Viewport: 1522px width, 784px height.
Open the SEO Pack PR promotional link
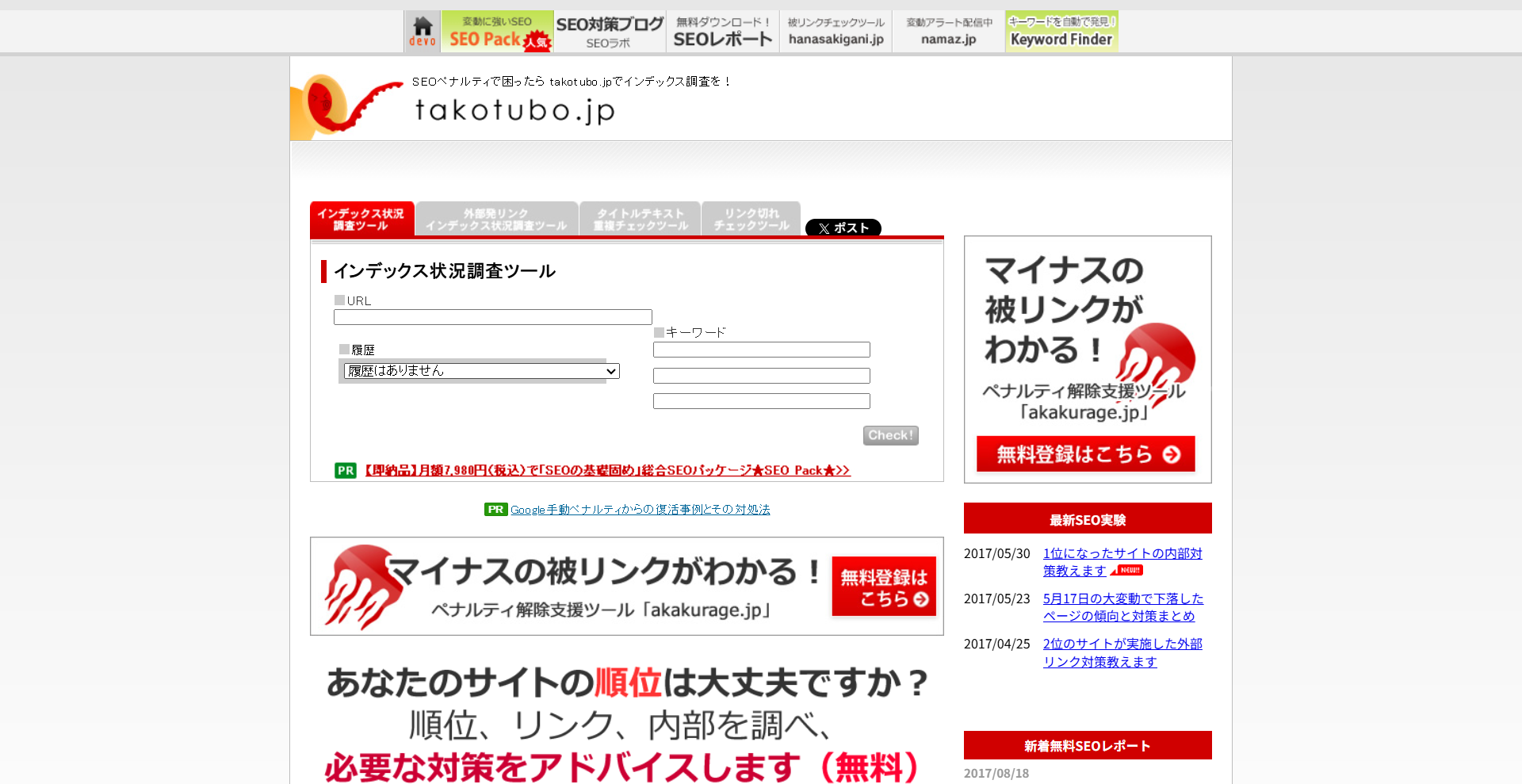[x=606, y=471]
